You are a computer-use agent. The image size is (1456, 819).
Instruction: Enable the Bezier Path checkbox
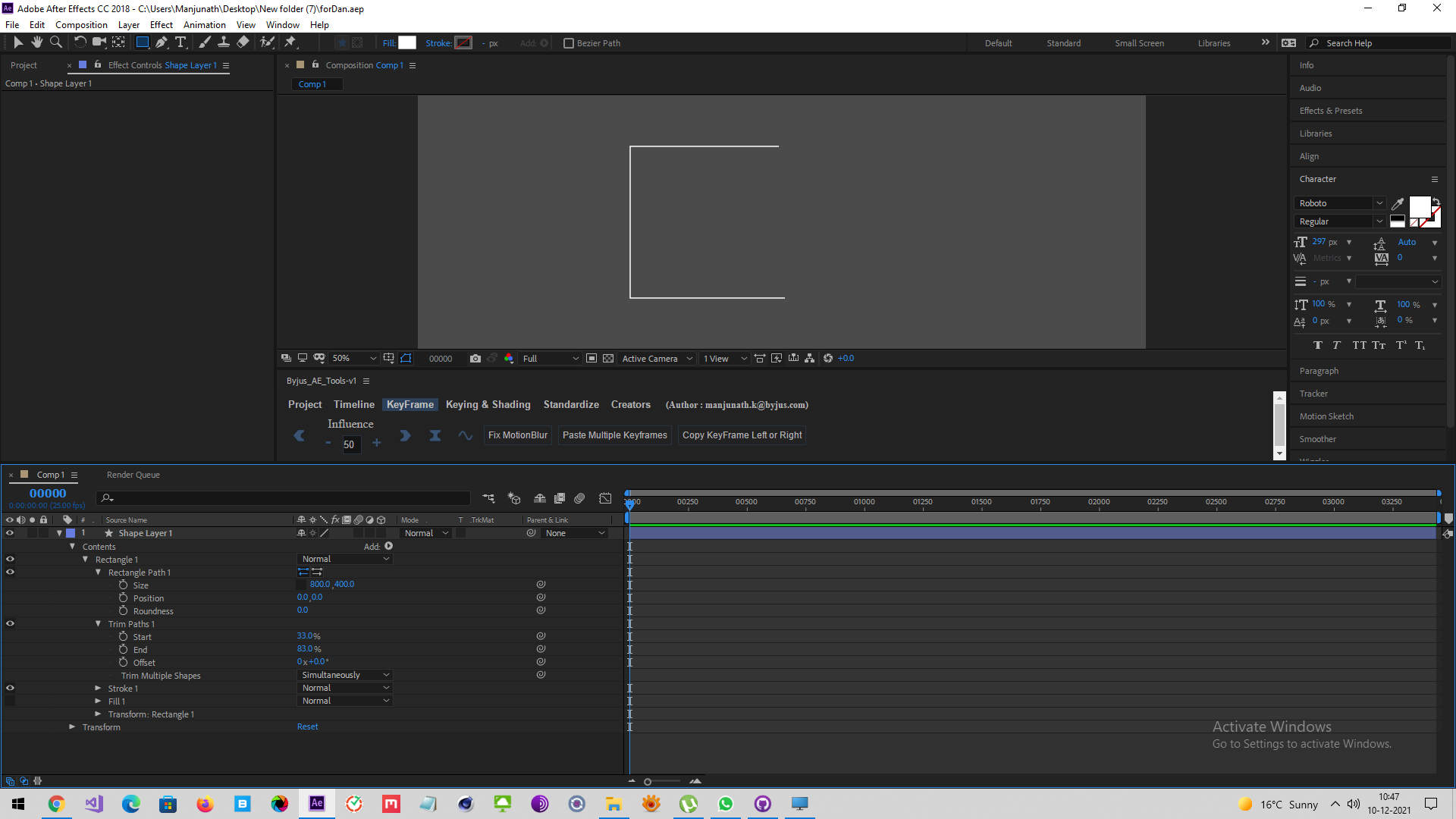[569, 43]
